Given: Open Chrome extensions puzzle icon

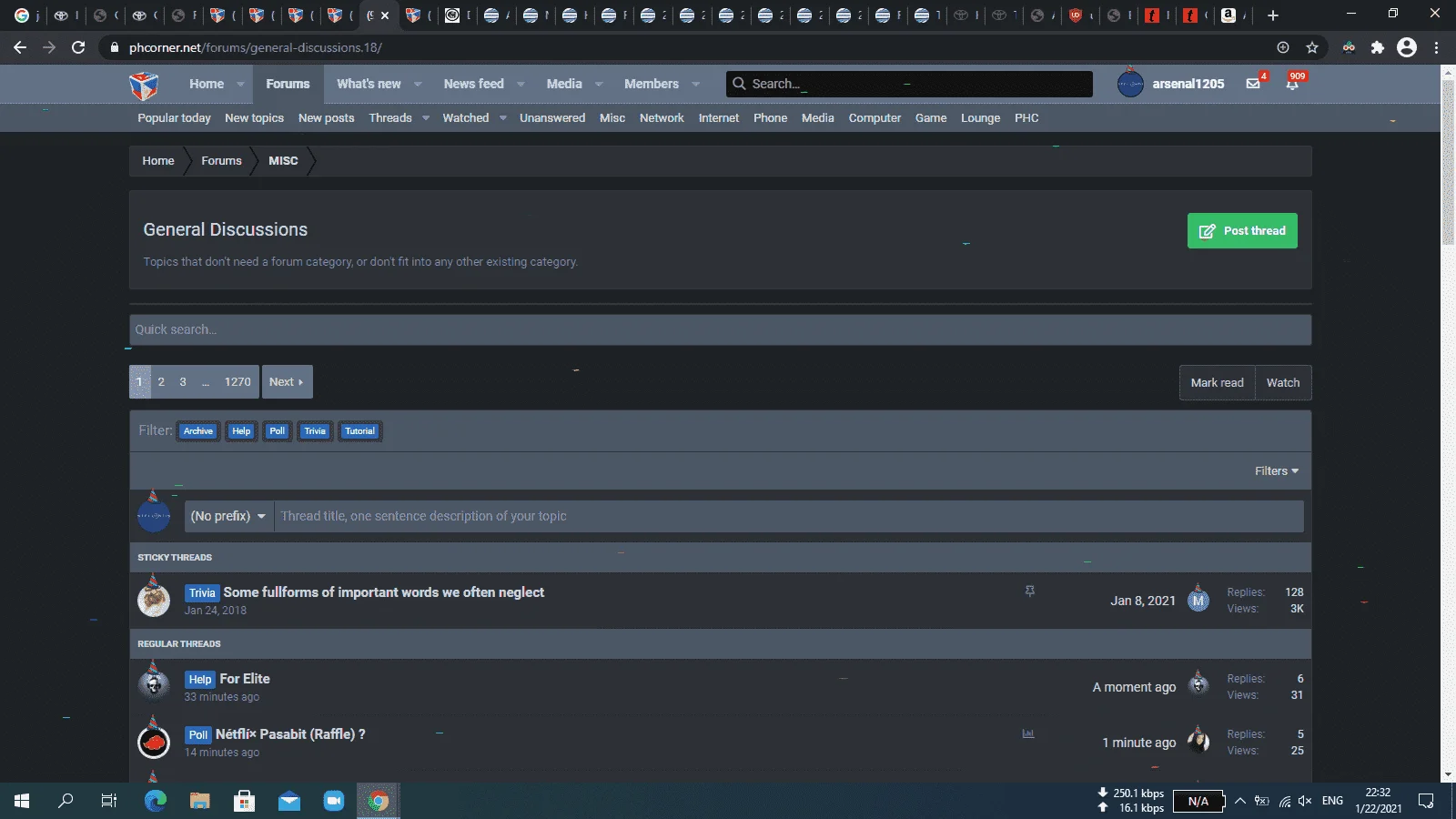Looking at the screenshot, I should point(1378,47).
